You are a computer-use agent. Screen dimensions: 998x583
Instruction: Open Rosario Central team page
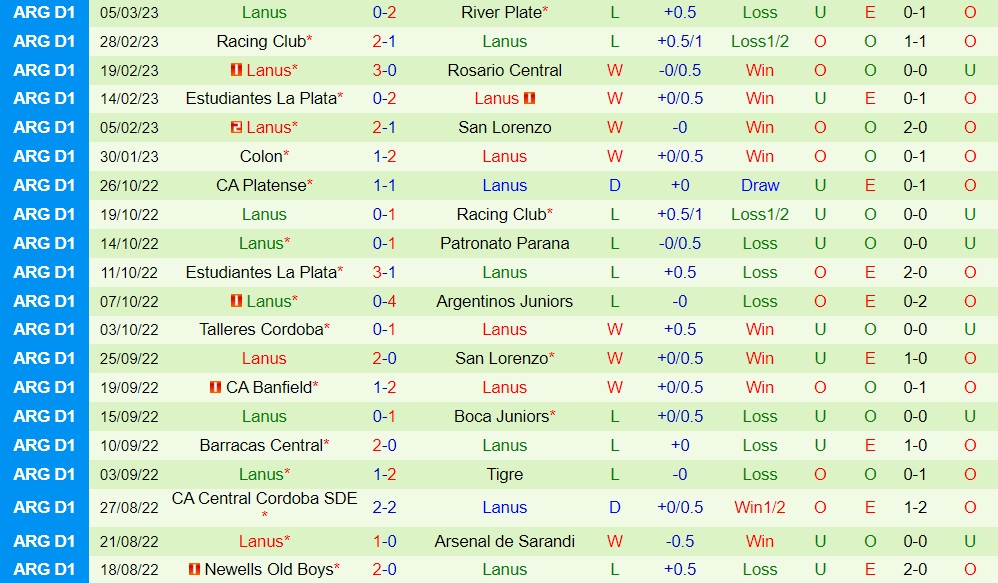coord(504,70)
